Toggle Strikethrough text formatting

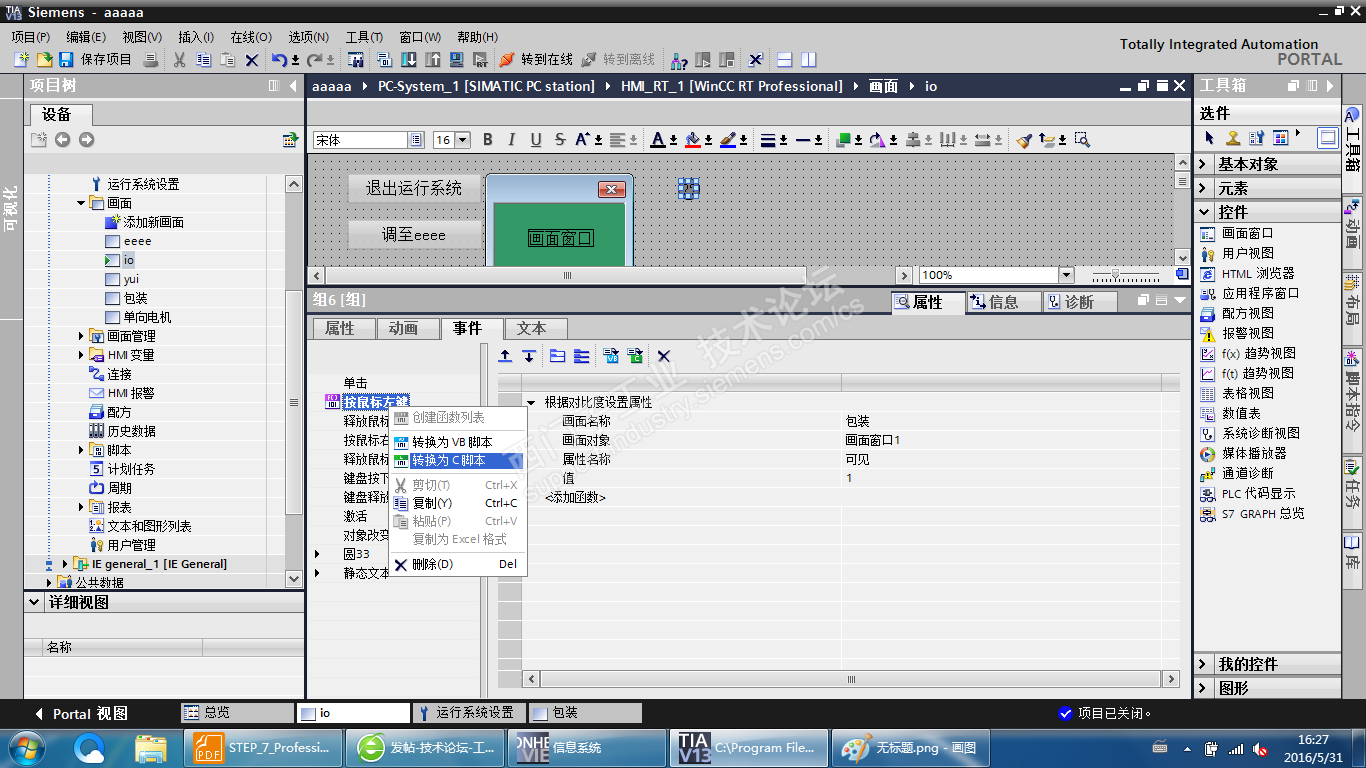tap(560, 140)
